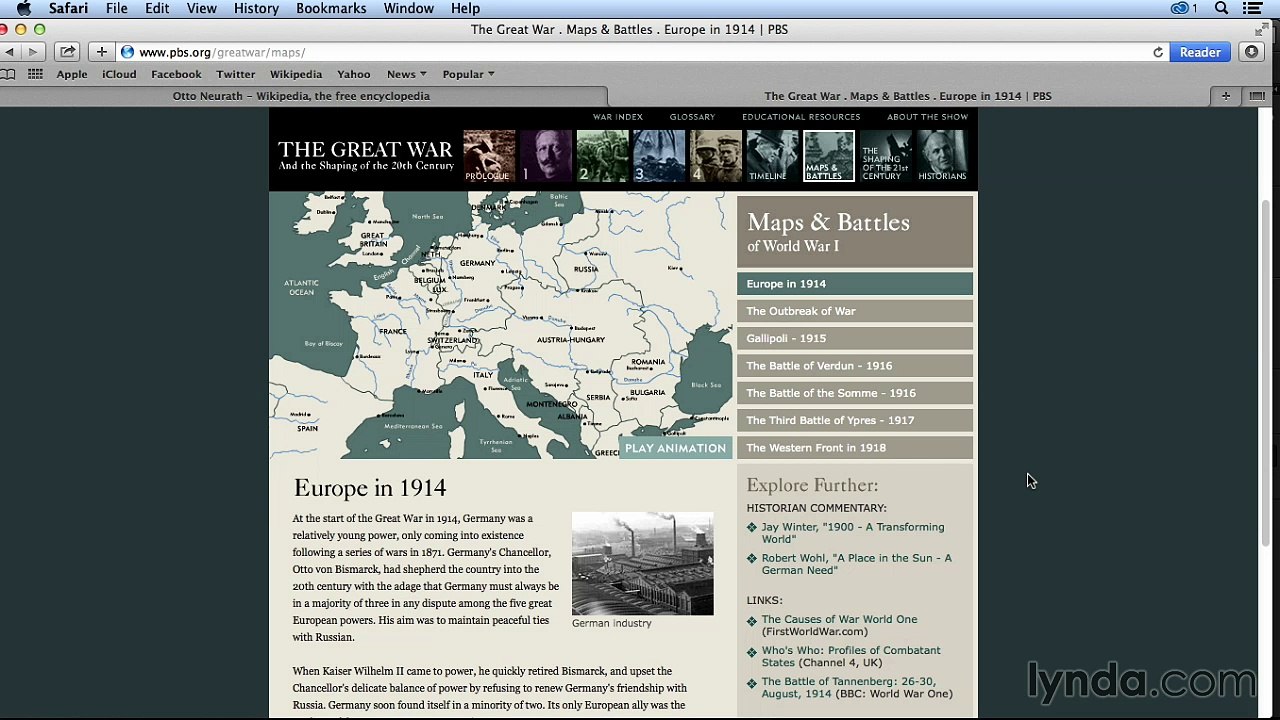Open the Glossary link
The width and height of the screenshot is (1280, 720).
(x=692, y=117)
